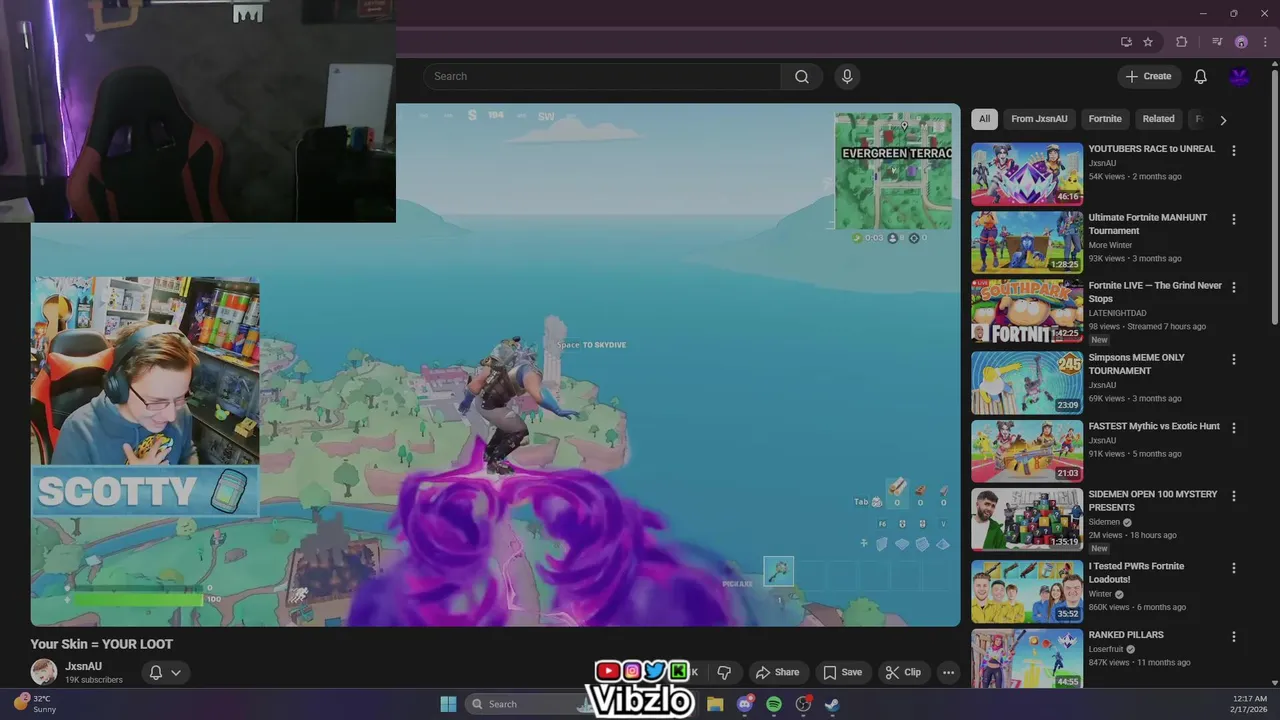Open the JxsnAU channel name link

[83, 666]
